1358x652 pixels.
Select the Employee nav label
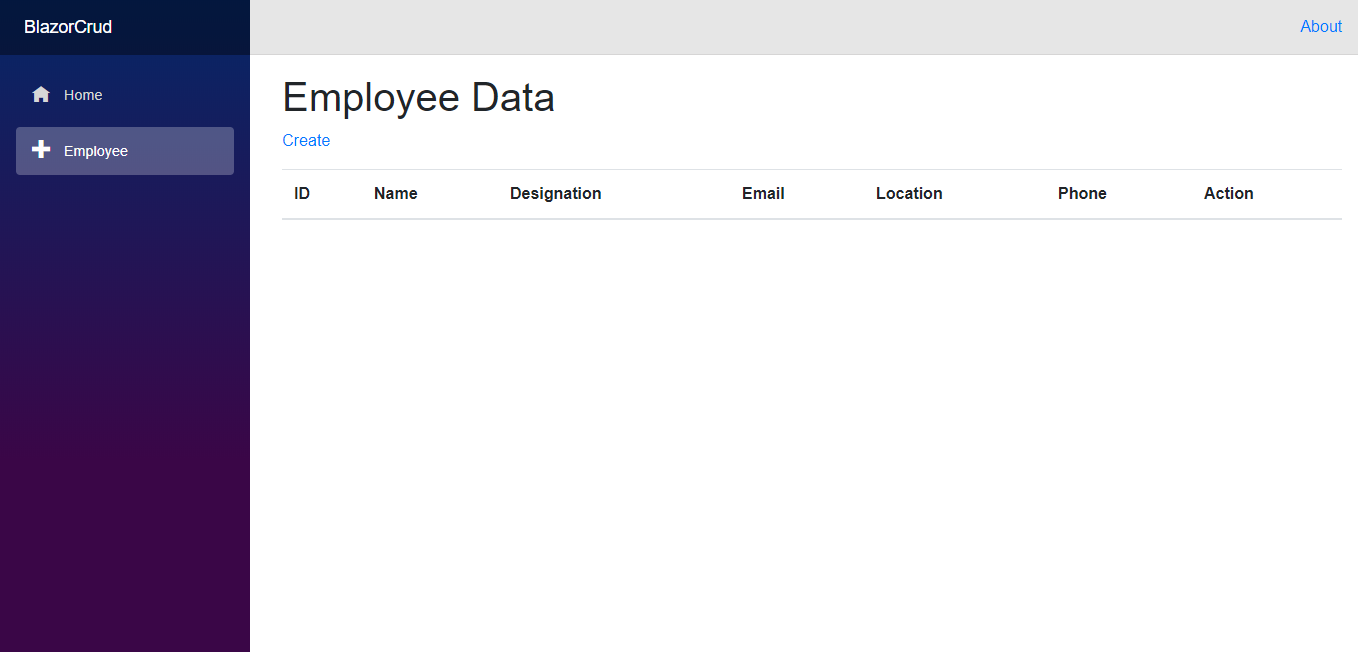[96, 151]
